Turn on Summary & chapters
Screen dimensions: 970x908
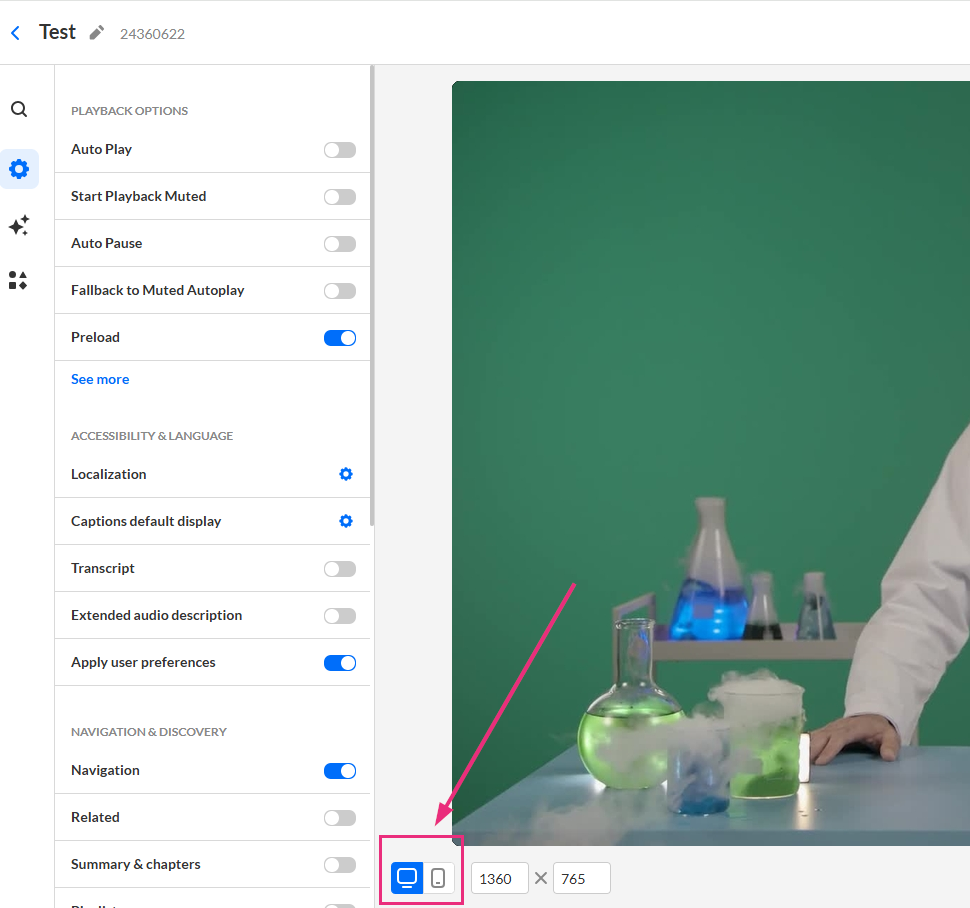pos(340,865)
